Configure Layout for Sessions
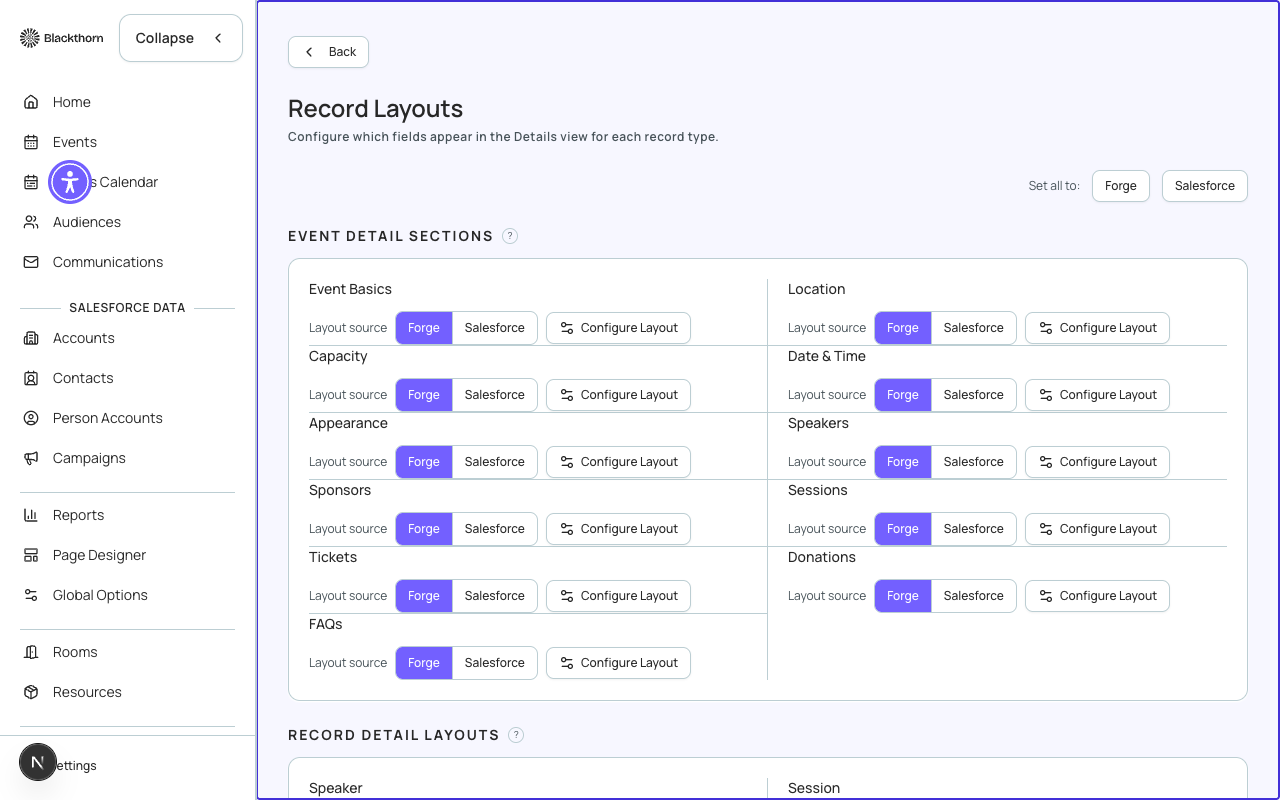This screenshot has width=1280, height=800. [1097, 529]
